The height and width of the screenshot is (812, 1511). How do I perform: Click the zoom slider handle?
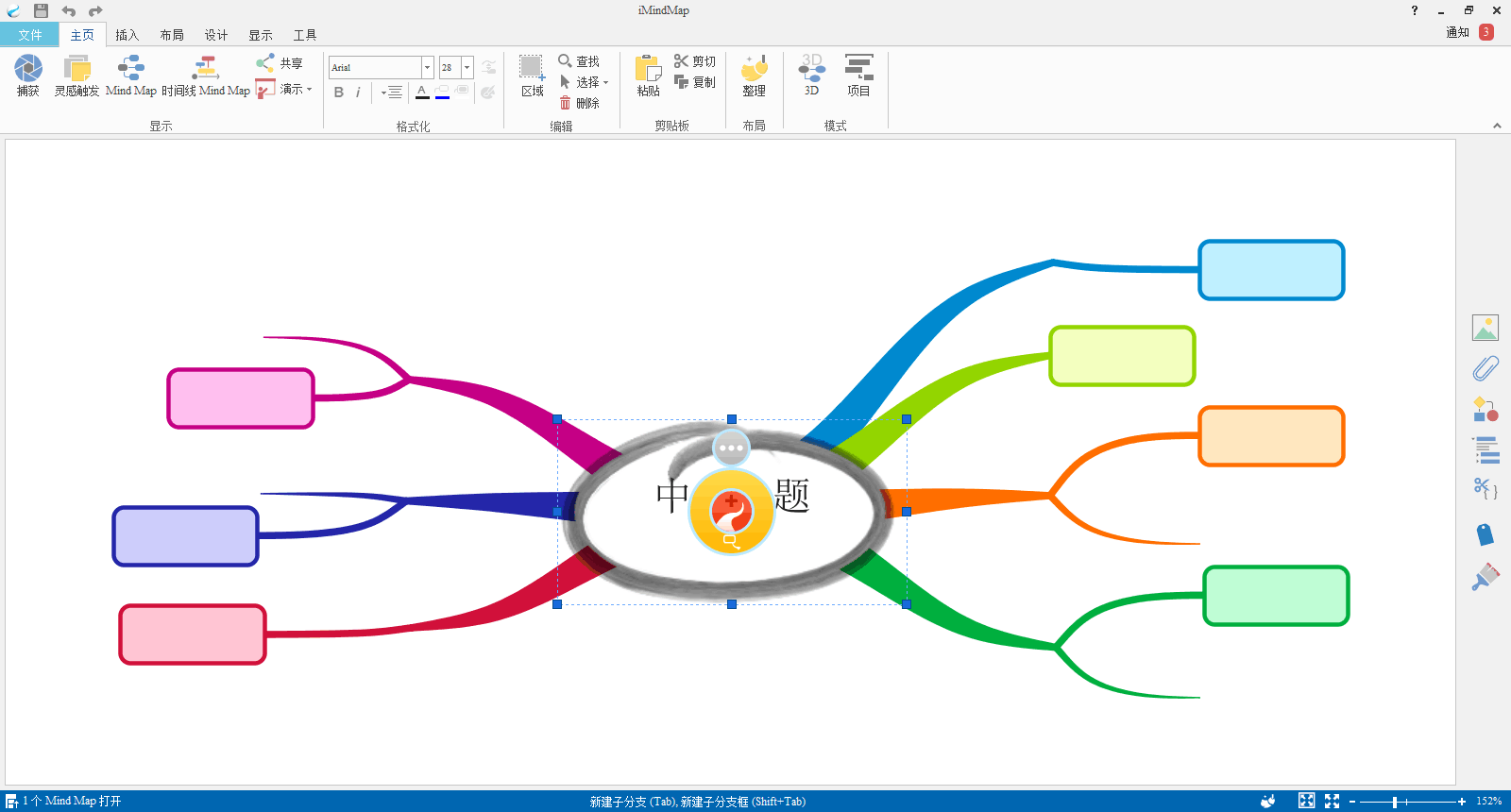point(1395,802)
